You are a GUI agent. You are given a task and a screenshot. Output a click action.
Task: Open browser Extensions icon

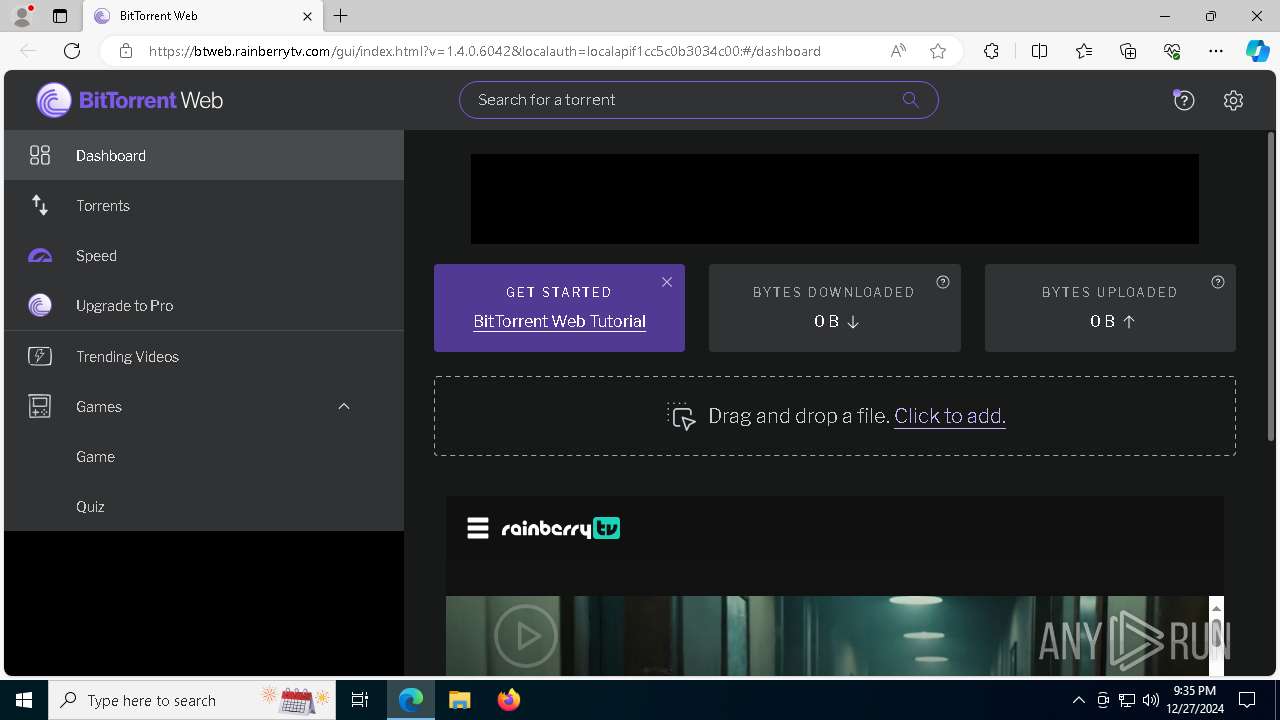pos(991,51)
